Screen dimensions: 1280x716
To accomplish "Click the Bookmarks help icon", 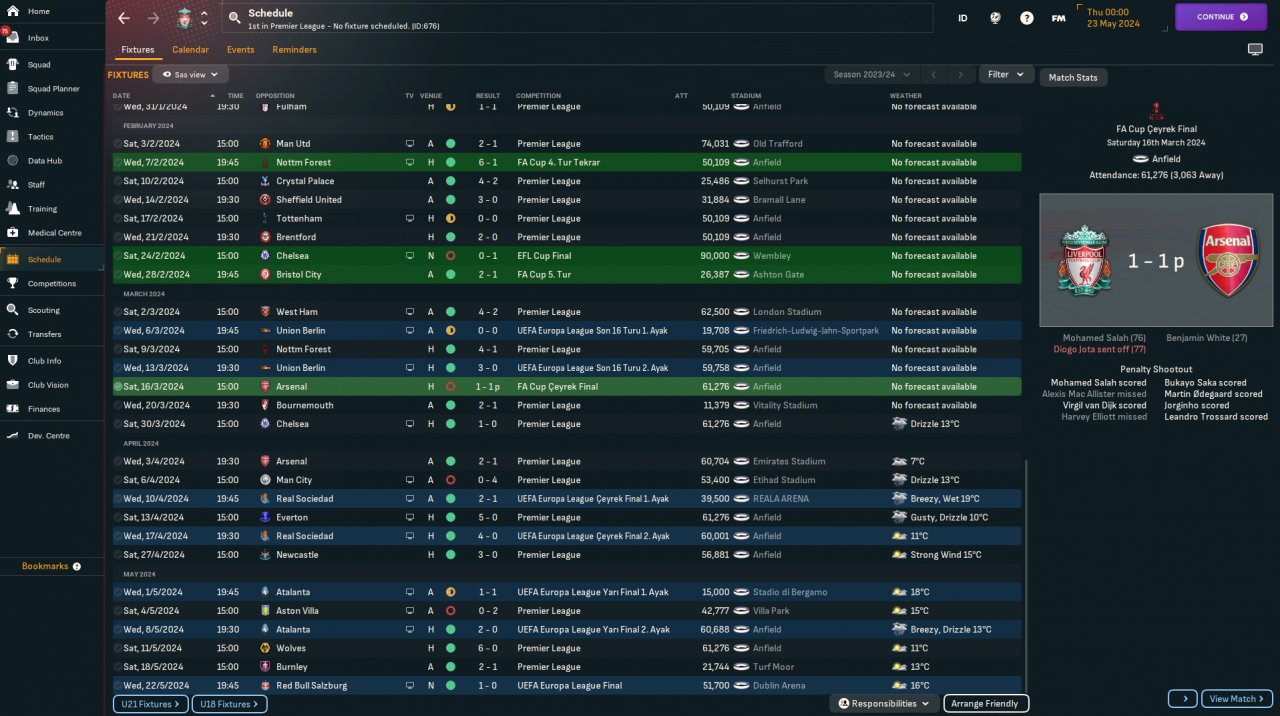I will pyautogui.click(x=77, y=566).
